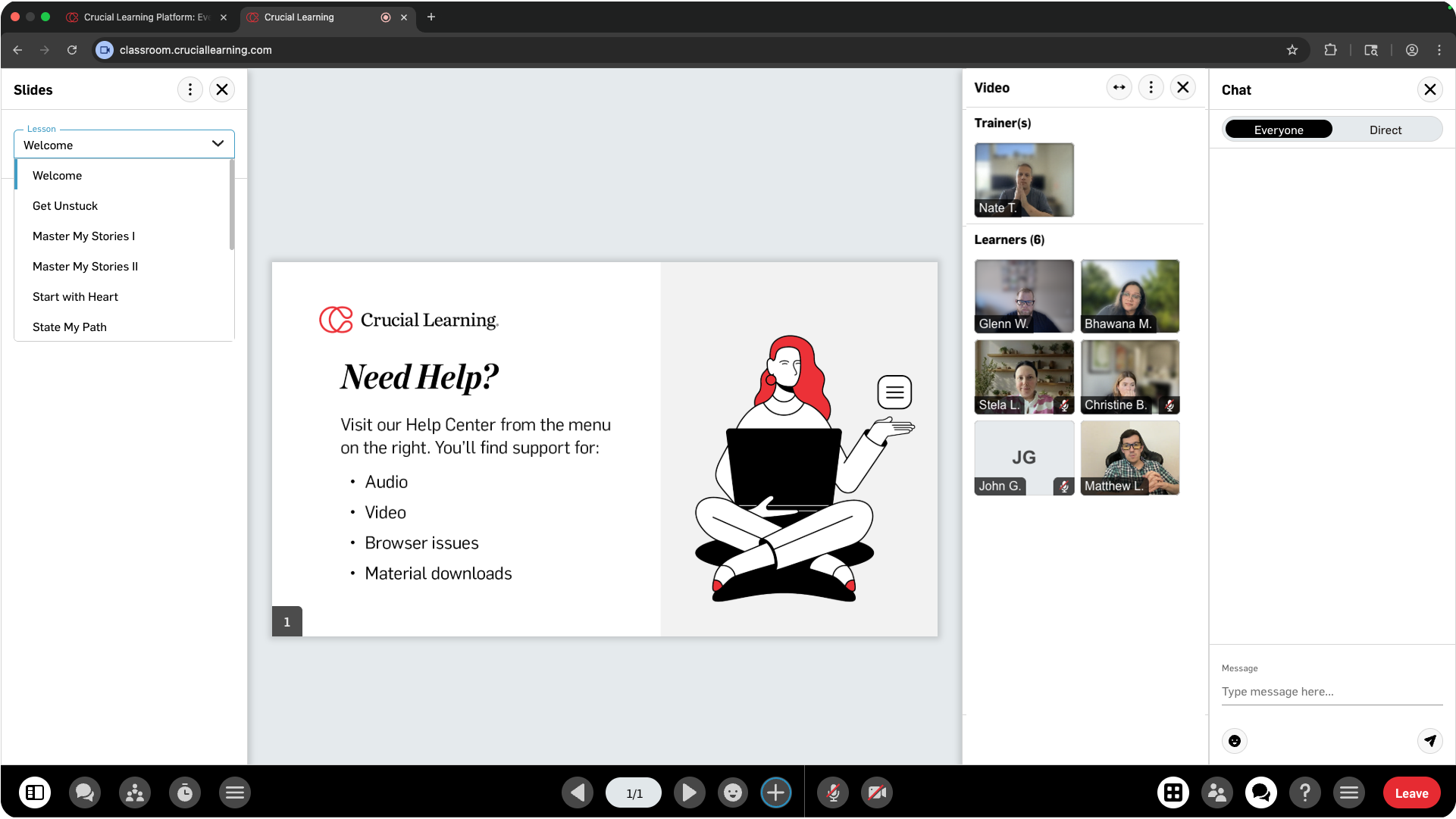Open Video panel more options
The width and height of the screenshot is (1456, 819).
[1151, 88]
